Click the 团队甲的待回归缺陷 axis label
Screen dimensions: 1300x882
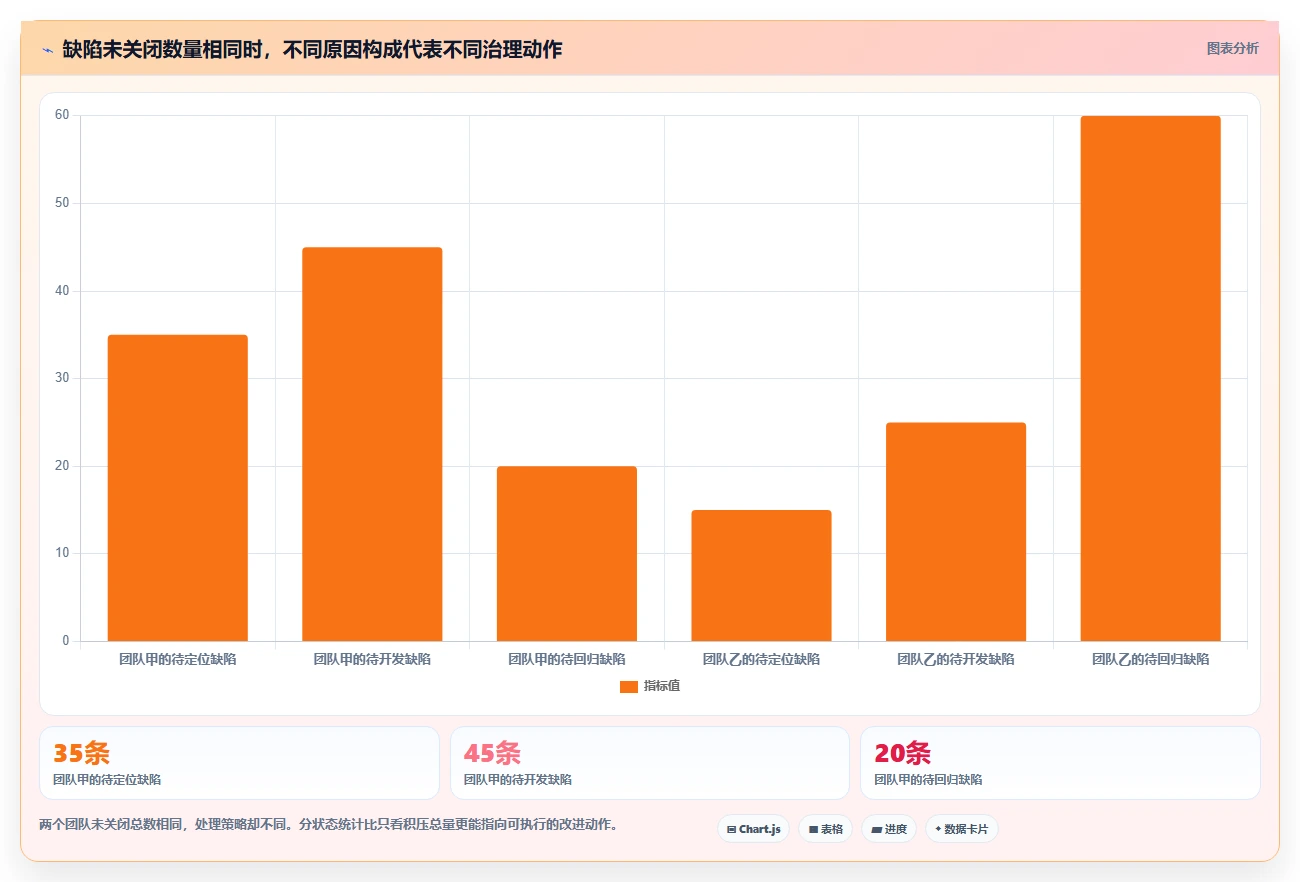click(567, 659)
